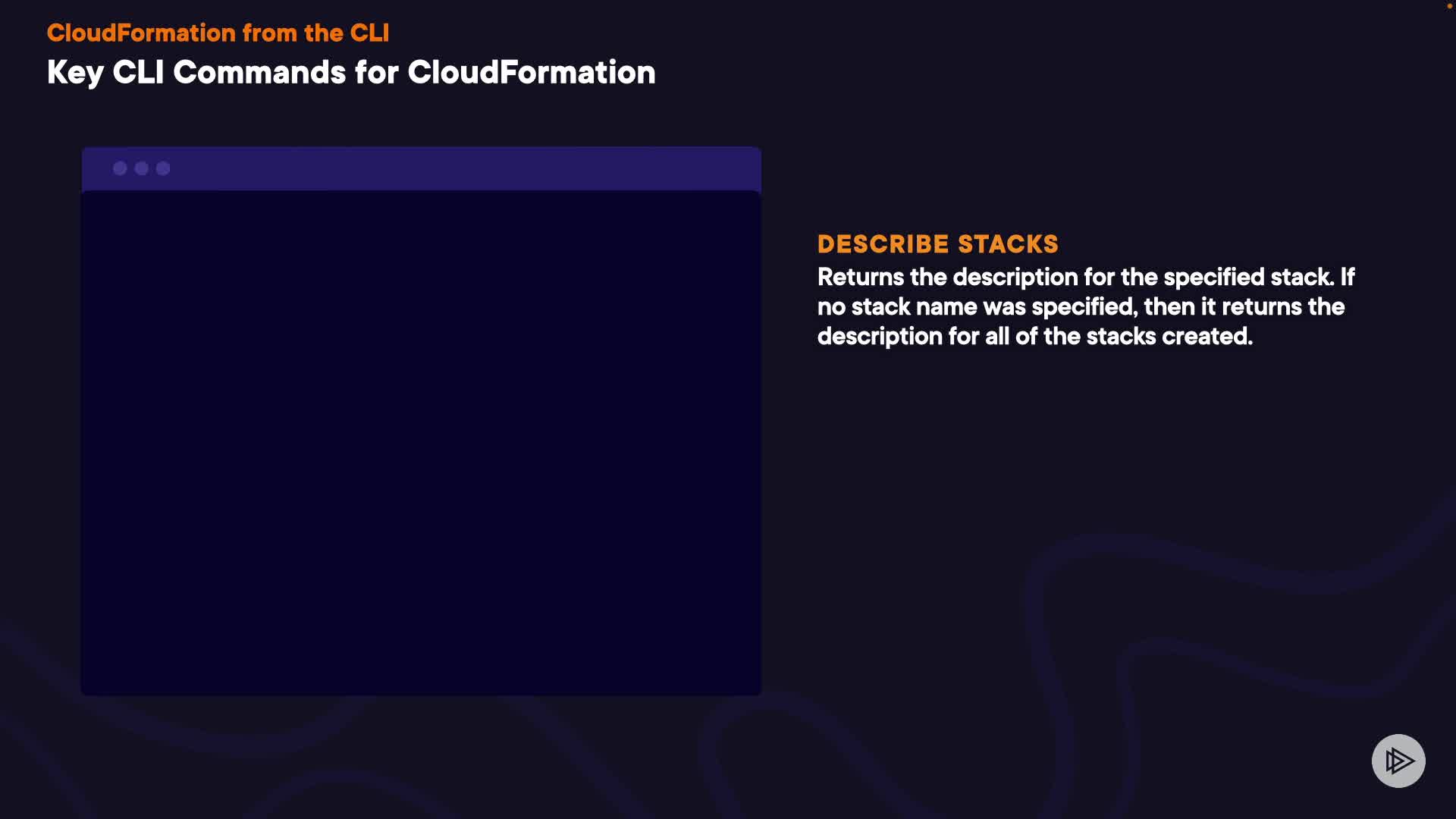1456x819 pixels.
Task: Click the word 'CloudFormation' in the orange subtitle
Action: (141, 33)
